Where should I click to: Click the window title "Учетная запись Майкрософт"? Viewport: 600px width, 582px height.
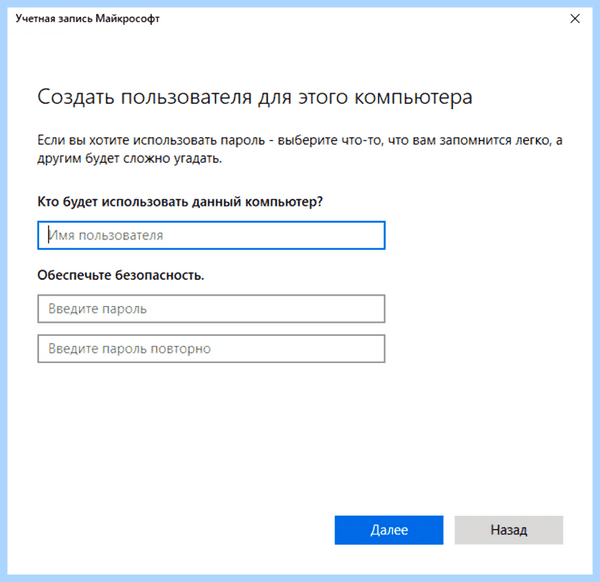tap(87, 18)
